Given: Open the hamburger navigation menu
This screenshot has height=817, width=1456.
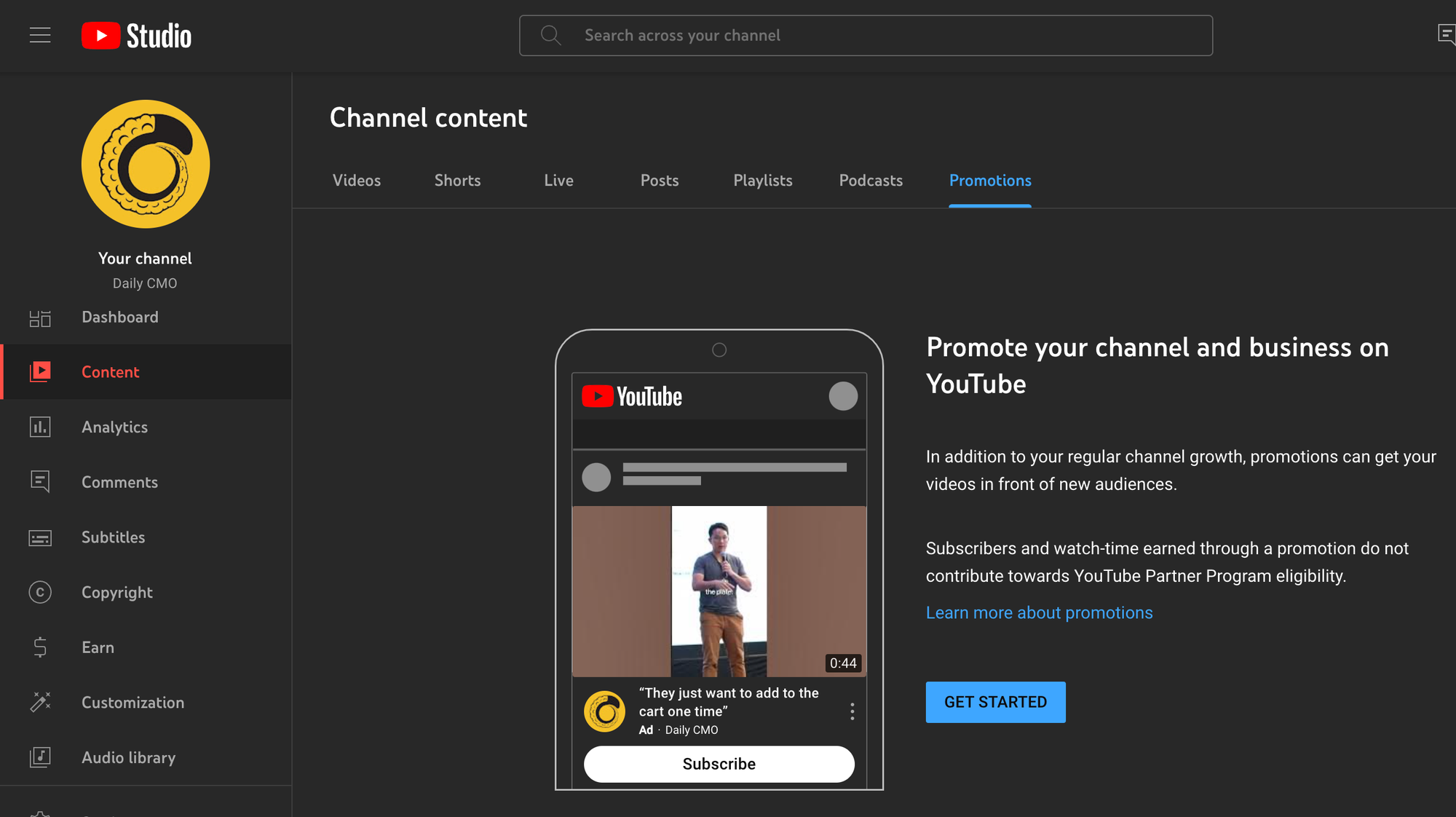Looking at the screenshot, I should tap(40, 35).
